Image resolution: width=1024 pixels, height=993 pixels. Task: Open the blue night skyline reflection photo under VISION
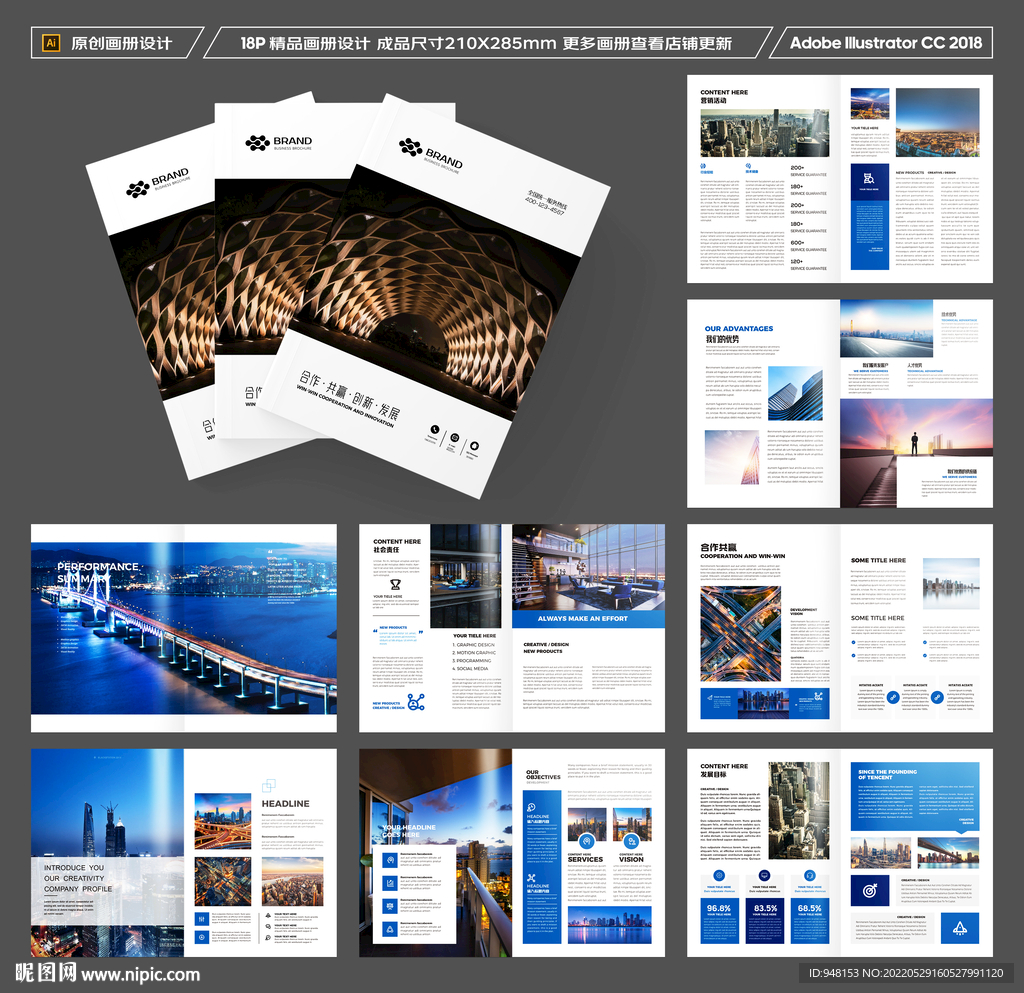609,924
